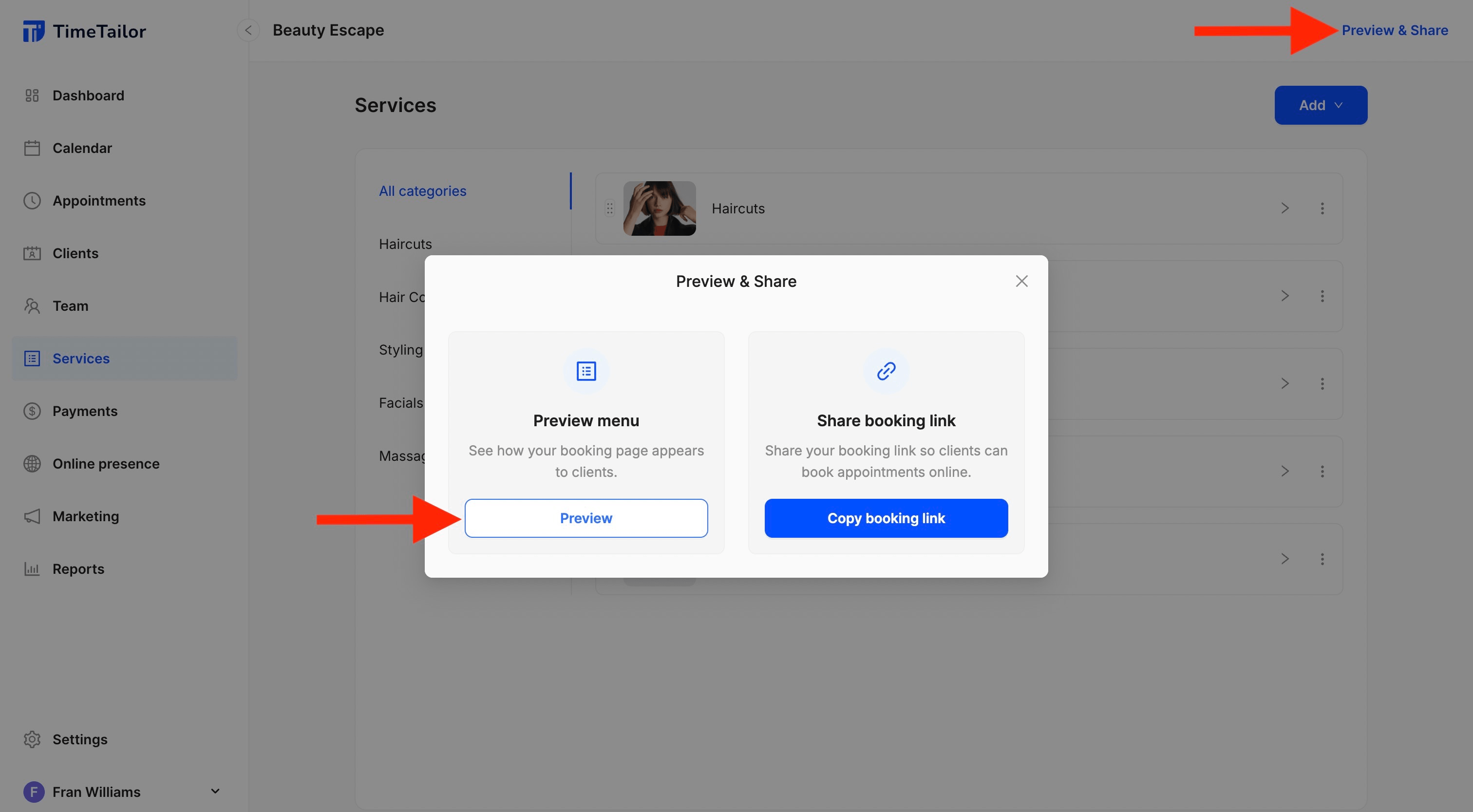This screenshot has height=812, width=1473.
Task: Click the Reports chart icon
Action: pyautogui.click(x=32, y=568)
